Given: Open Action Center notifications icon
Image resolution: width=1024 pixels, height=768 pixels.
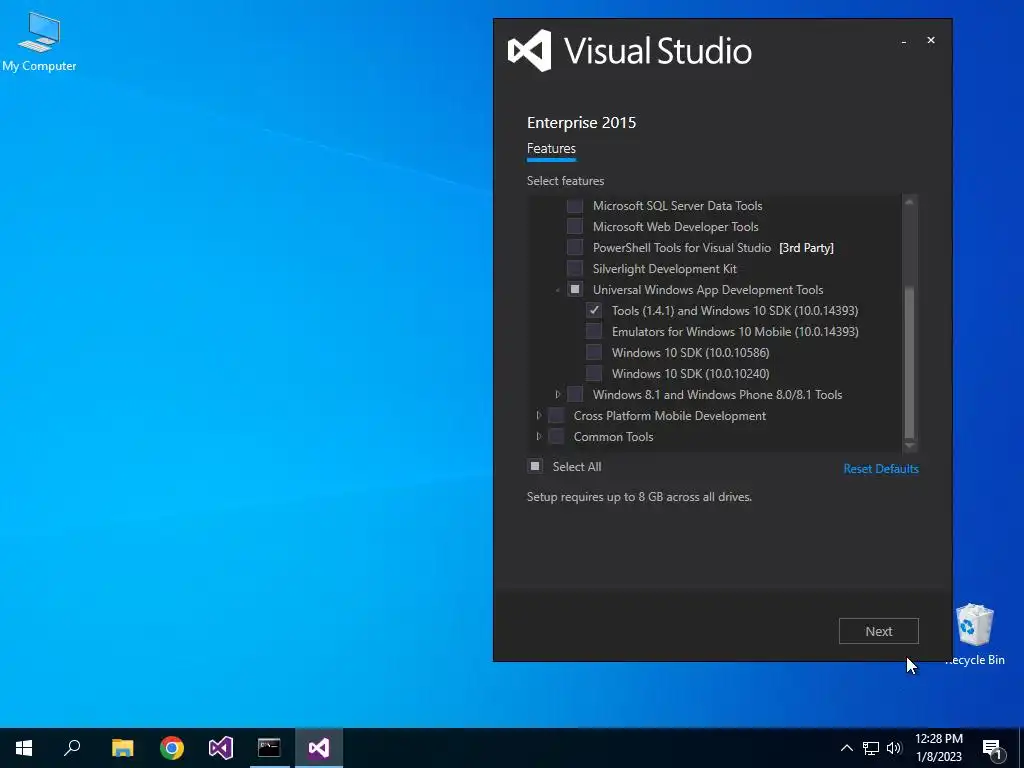Looking at the screenshot, I should (992, 748).
